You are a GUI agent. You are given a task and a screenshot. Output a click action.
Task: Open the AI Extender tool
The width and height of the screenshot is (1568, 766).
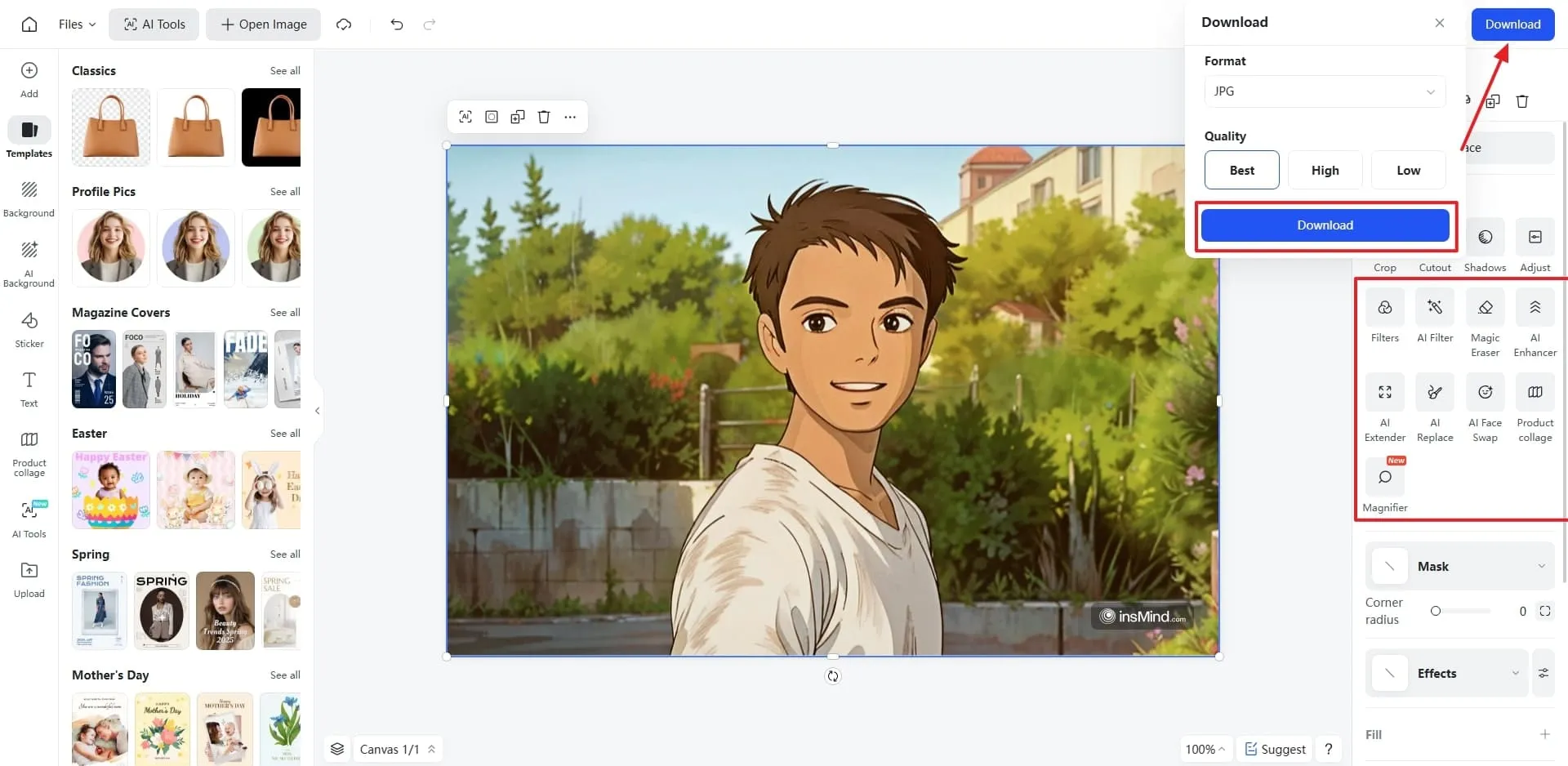tap(1385, 393)
